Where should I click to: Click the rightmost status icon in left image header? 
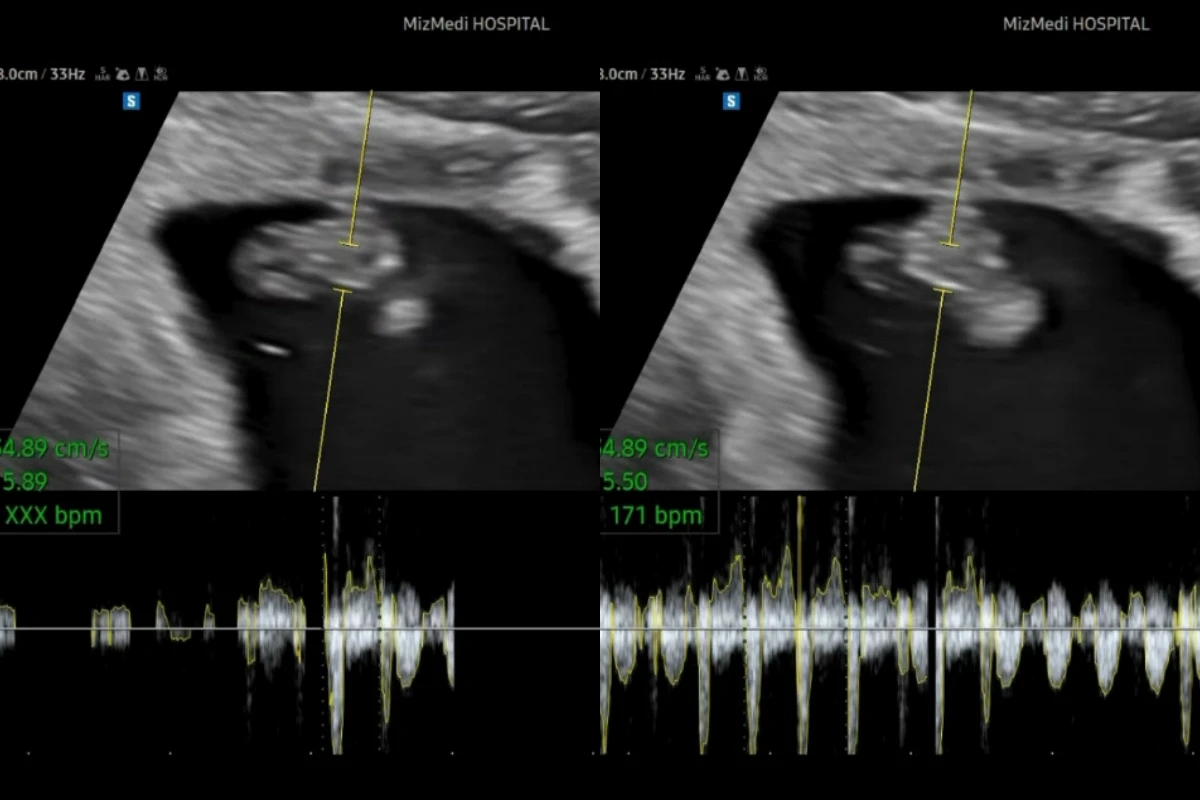161,74
